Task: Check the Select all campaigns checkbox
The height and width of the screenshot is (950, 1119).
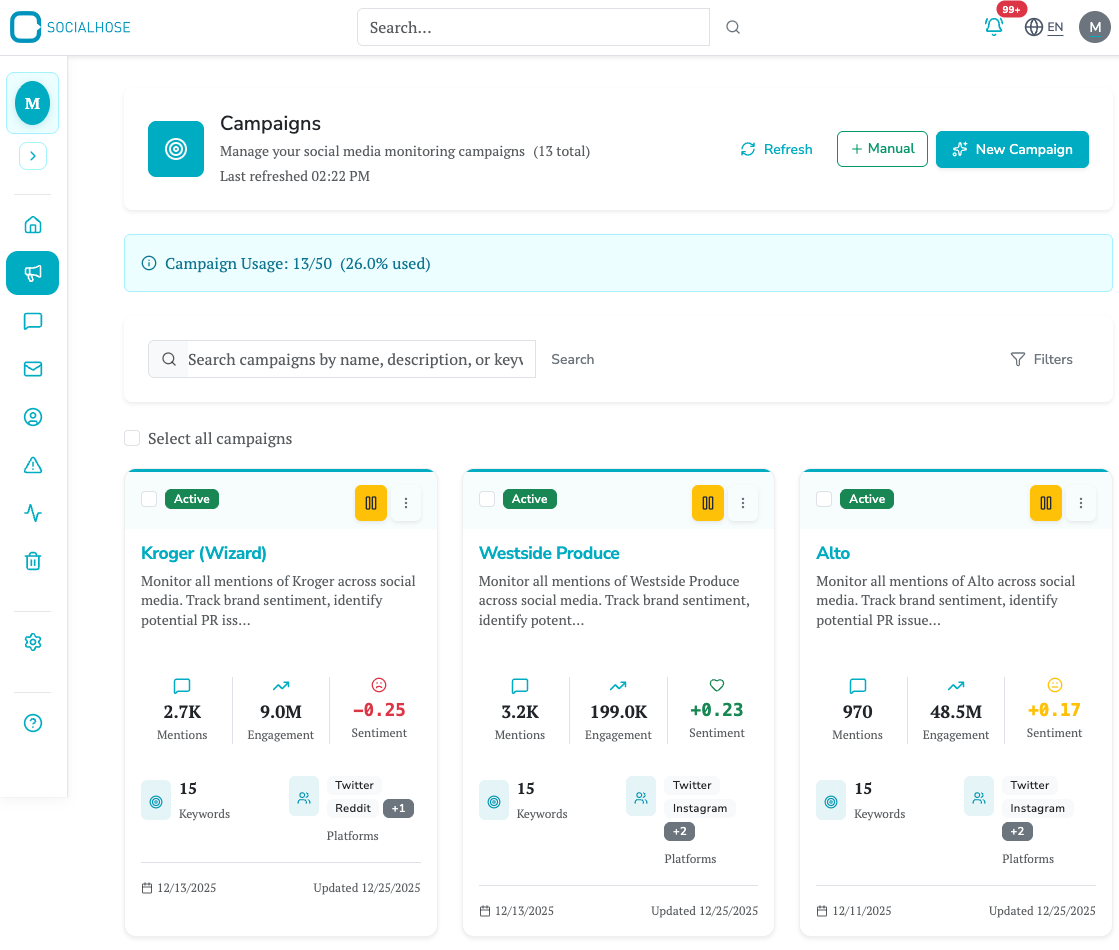Action: (x=132, y=438)
